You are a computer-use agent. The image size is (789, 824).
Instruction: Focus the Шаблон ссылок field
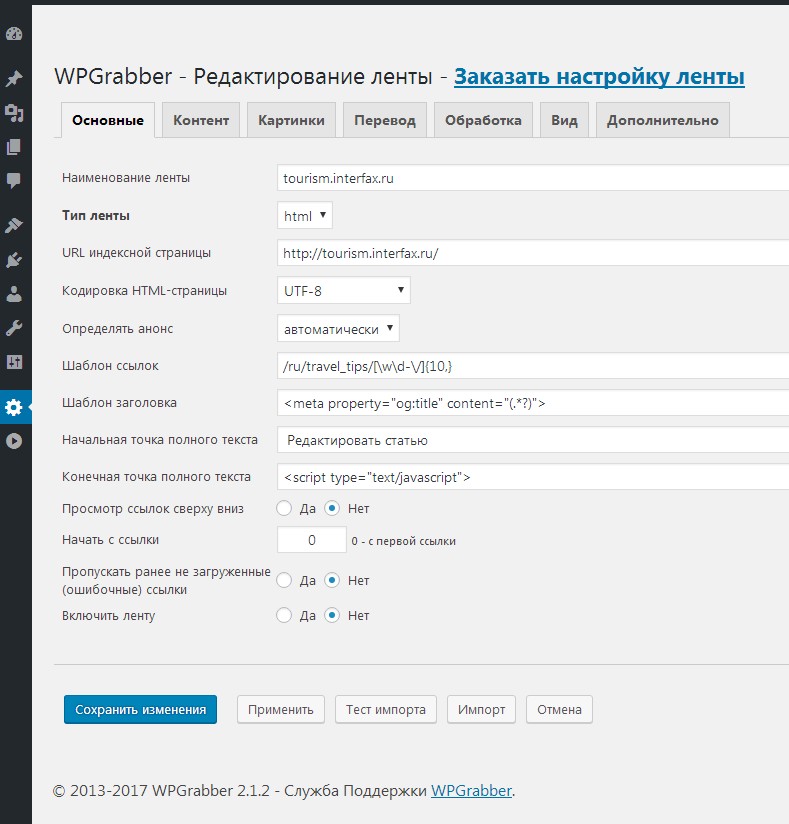(533, 366)
